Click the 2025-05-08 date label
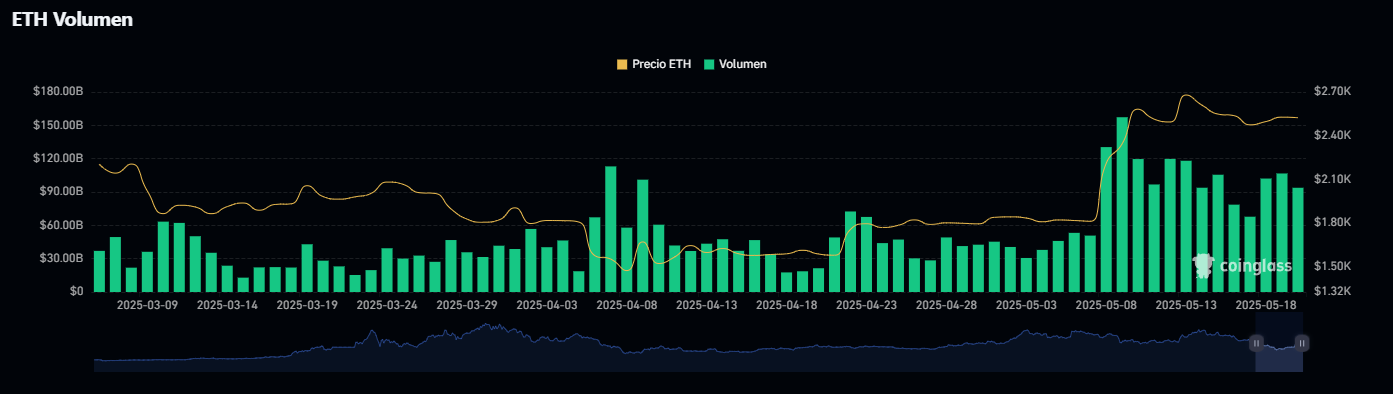 tap(1107, 305)
